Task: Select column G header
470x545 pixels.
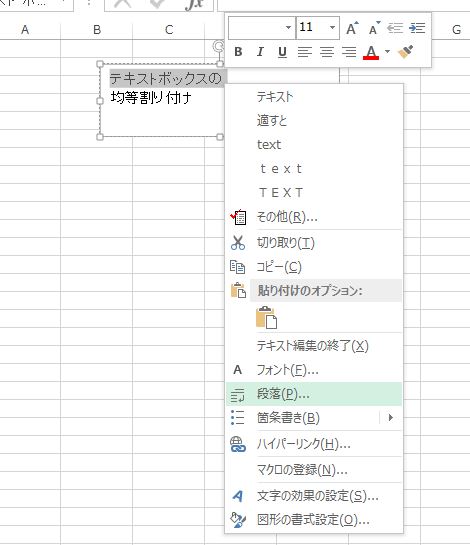Action: pos(456,30)
